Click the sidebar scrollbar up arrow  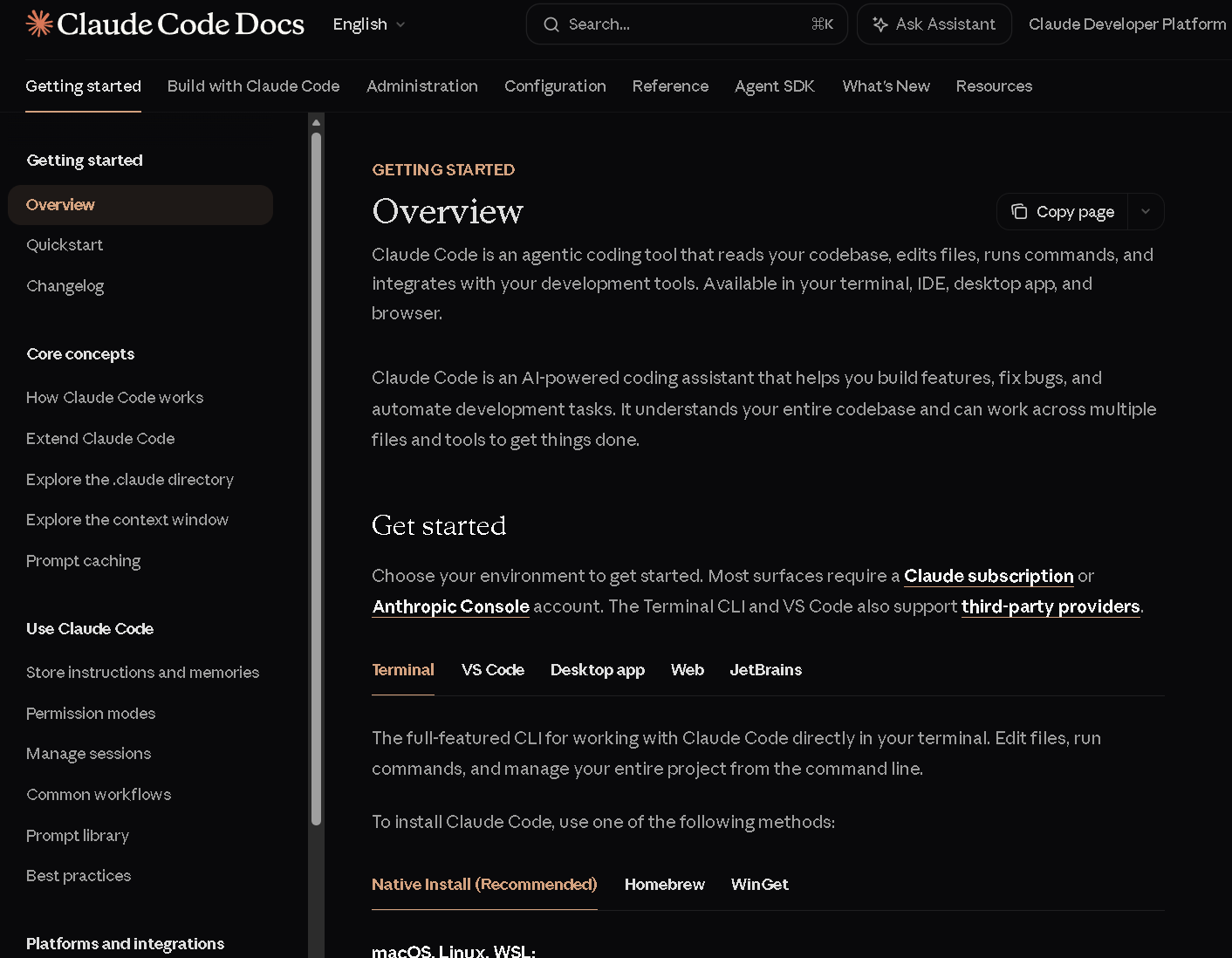(316, 123)
